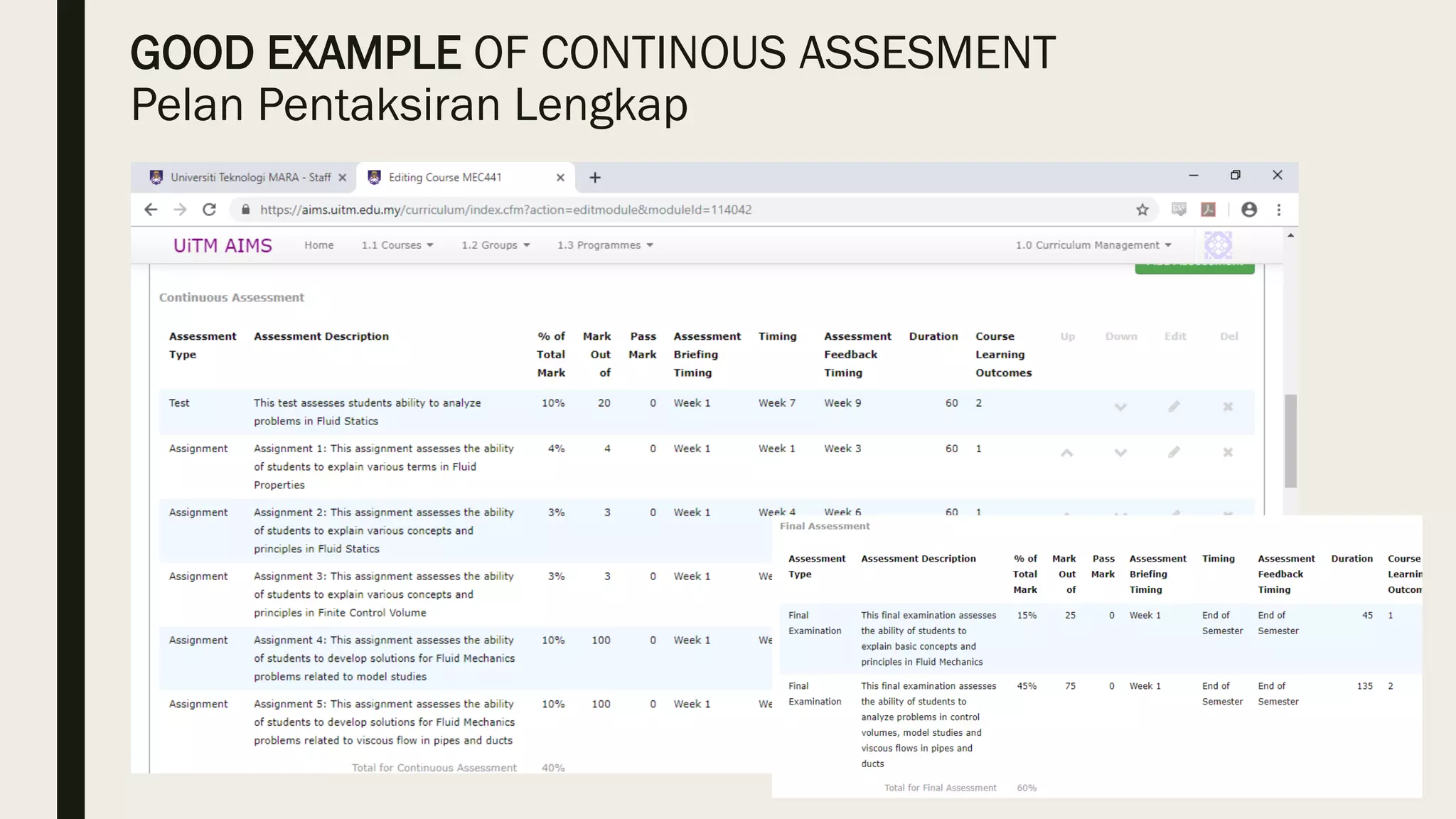Expand the 1.1 Courses dropdown

coord(397,245)
